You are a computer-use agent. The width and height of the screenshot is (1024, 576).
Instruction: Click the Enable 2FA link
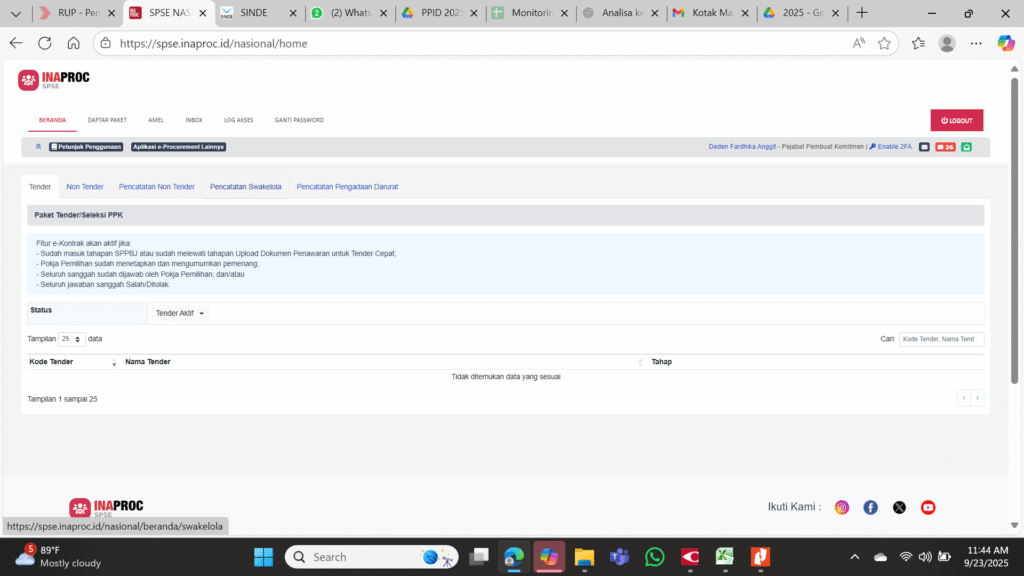pyautogui.click(x=890, y=147)
